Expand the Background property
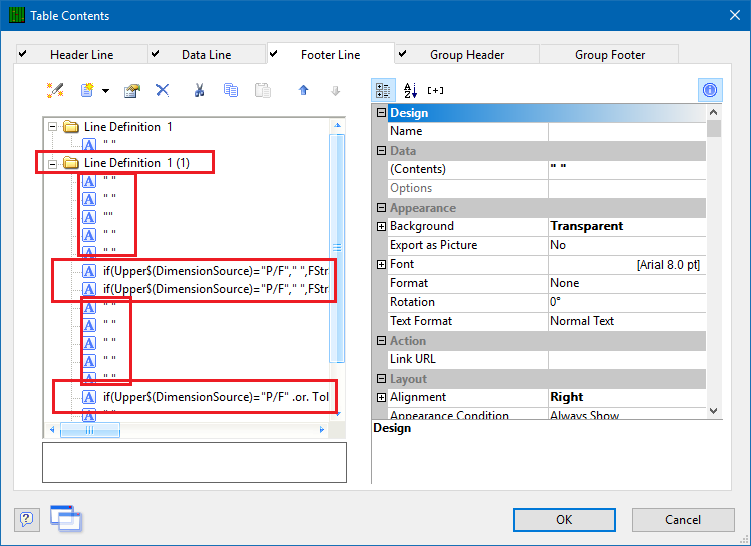This screenshot has width=751, height=546. click(381, 226)
